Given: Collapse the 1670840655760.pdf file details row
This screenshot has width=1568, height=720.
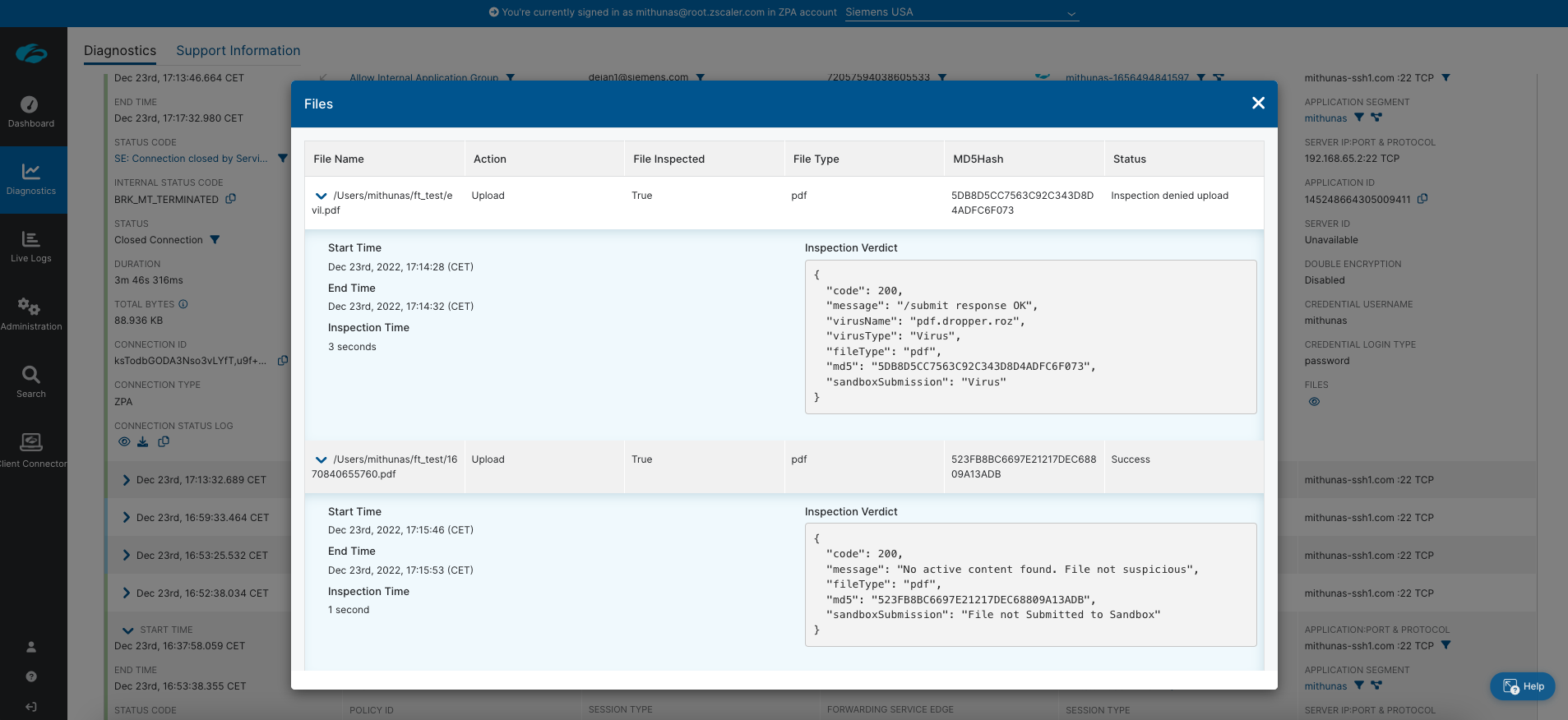Looking at the screenshot, I should click(321, 460).
